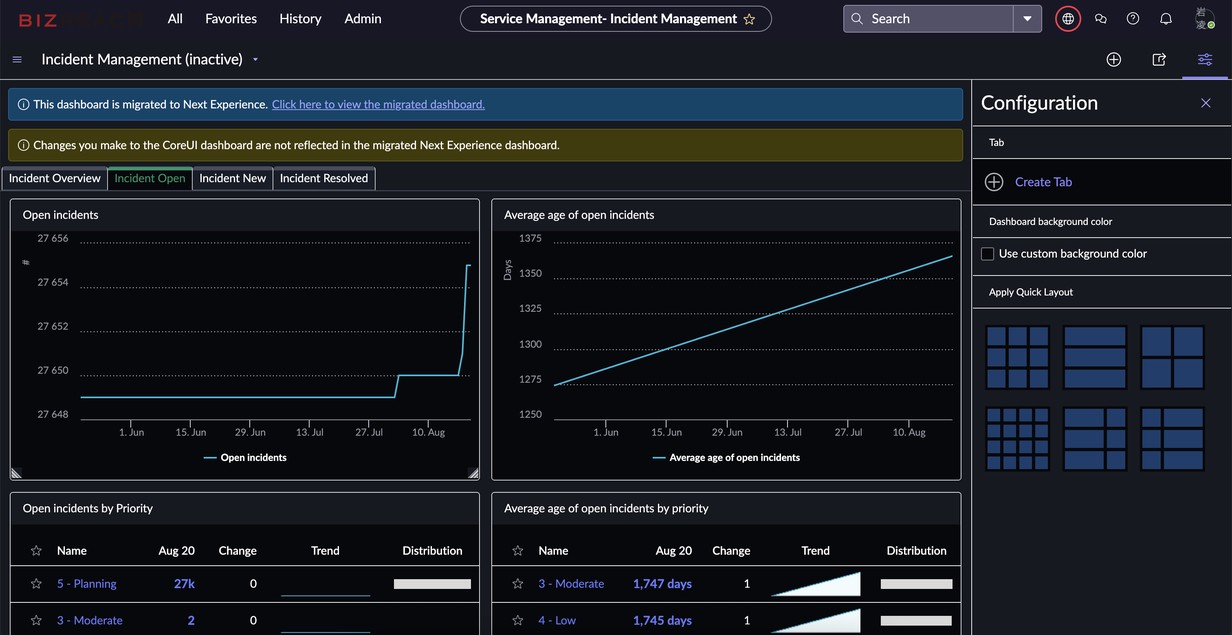Star the 4 - Low row
1232x635 pixels.
pos(518,621)
